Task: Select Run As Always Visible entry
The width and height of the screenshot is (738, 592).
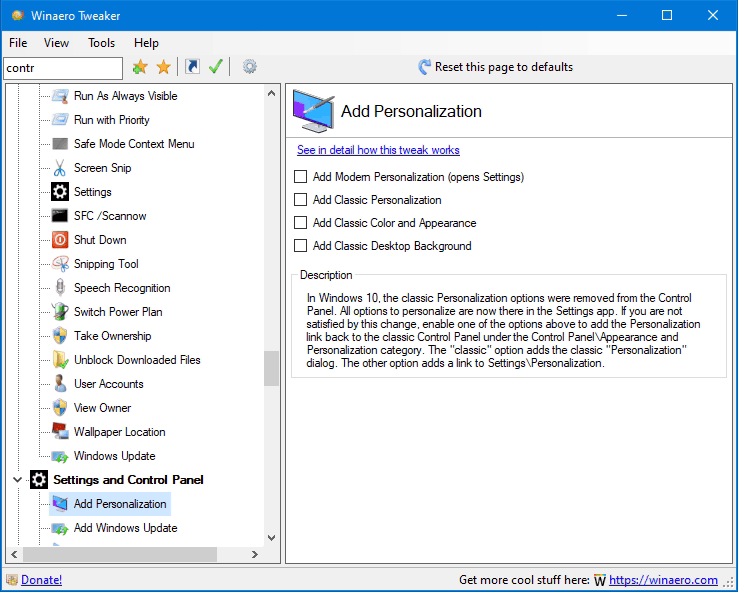Action: 126,96
